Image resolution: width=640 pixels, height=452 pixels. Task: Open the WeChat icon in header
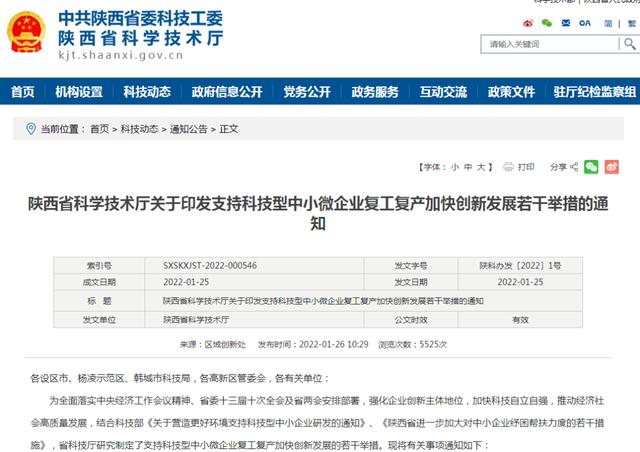tap(547, 23)
